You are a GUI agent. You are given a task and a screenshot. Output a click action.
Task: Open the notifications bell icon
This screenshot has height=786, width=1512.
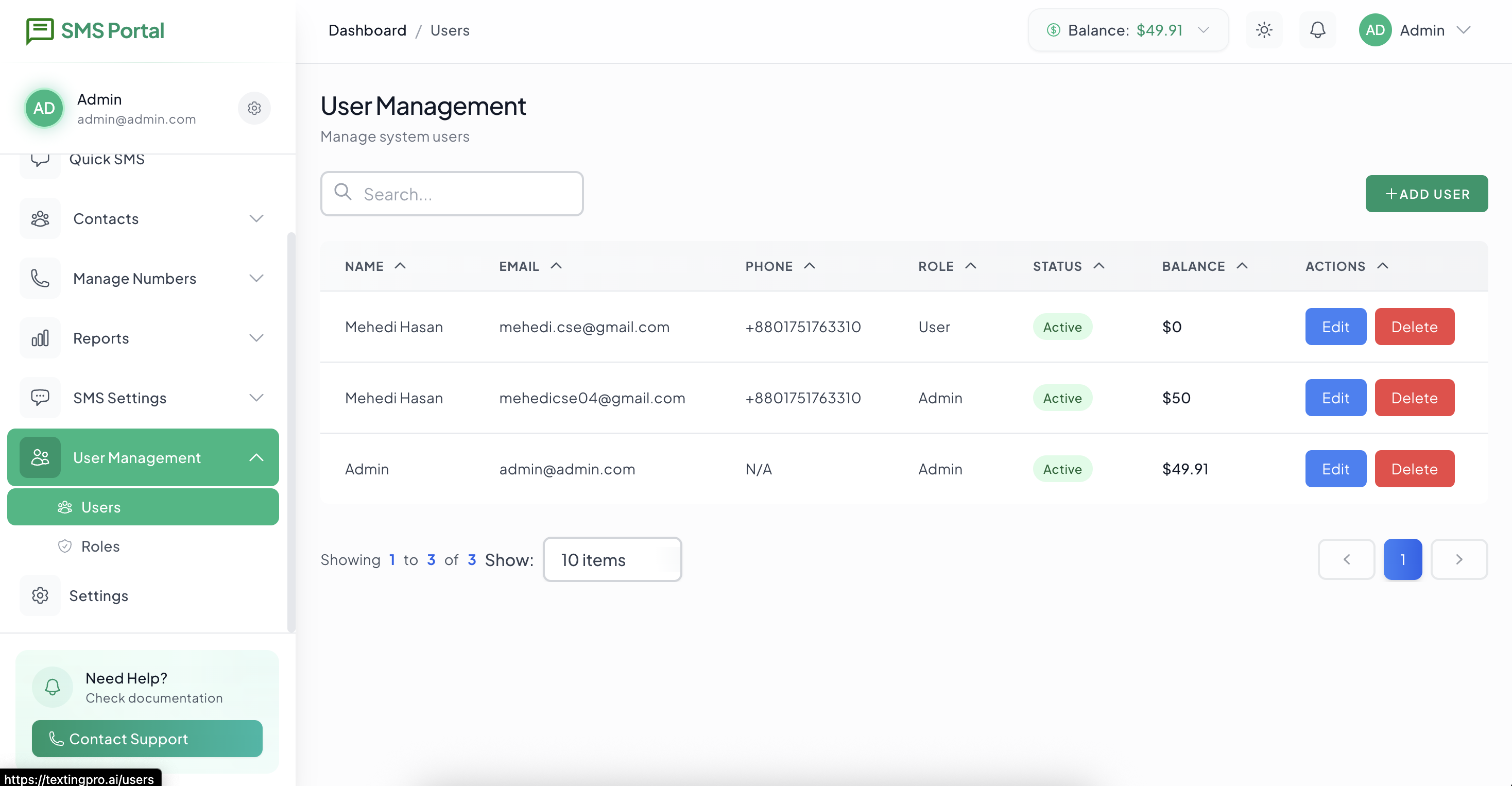1318,30
